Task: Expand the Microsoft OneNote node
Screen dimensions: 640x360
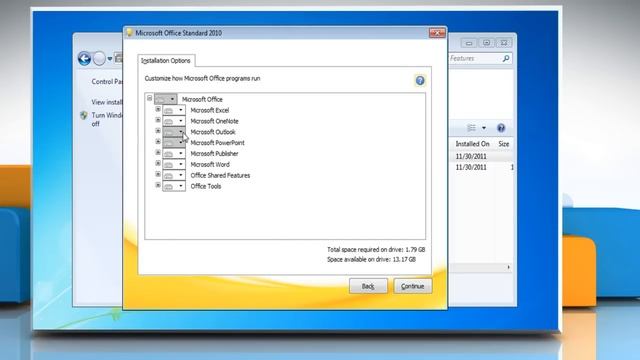Action: click(x=158, y=120)
